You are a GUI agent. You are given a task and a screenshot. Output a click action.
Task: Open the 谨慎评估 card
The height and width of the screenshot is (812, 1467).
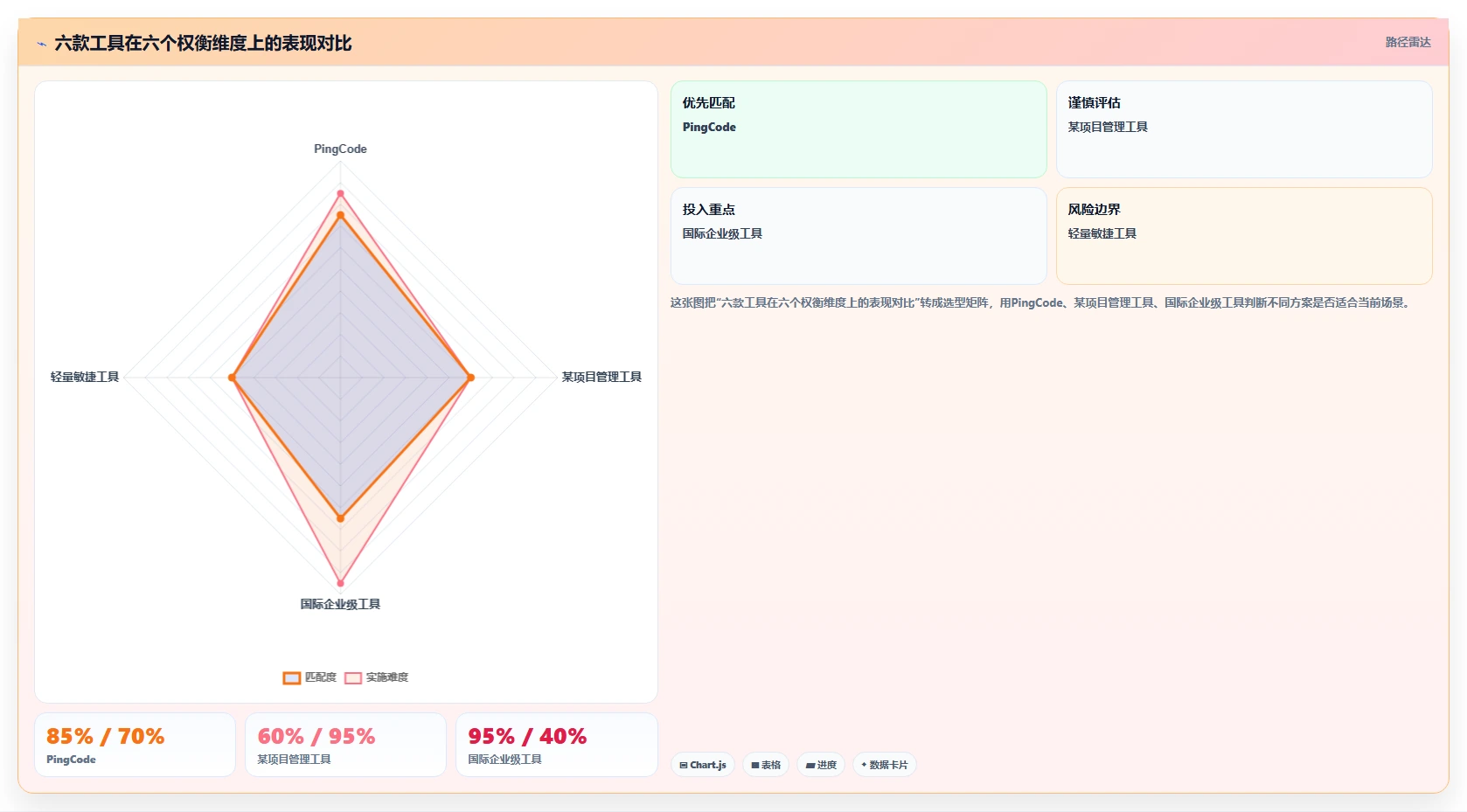[x=1244, y=129]
